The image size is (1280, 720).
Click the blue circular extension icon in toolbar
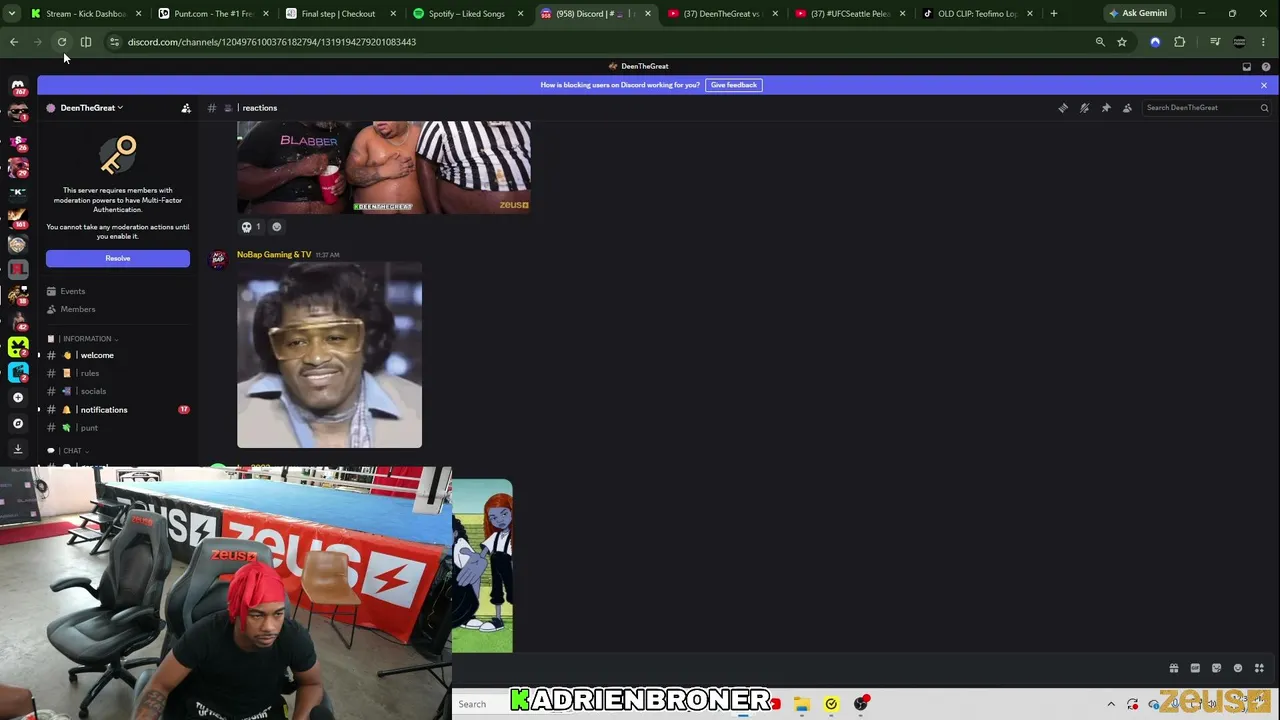pos(1155,42)
